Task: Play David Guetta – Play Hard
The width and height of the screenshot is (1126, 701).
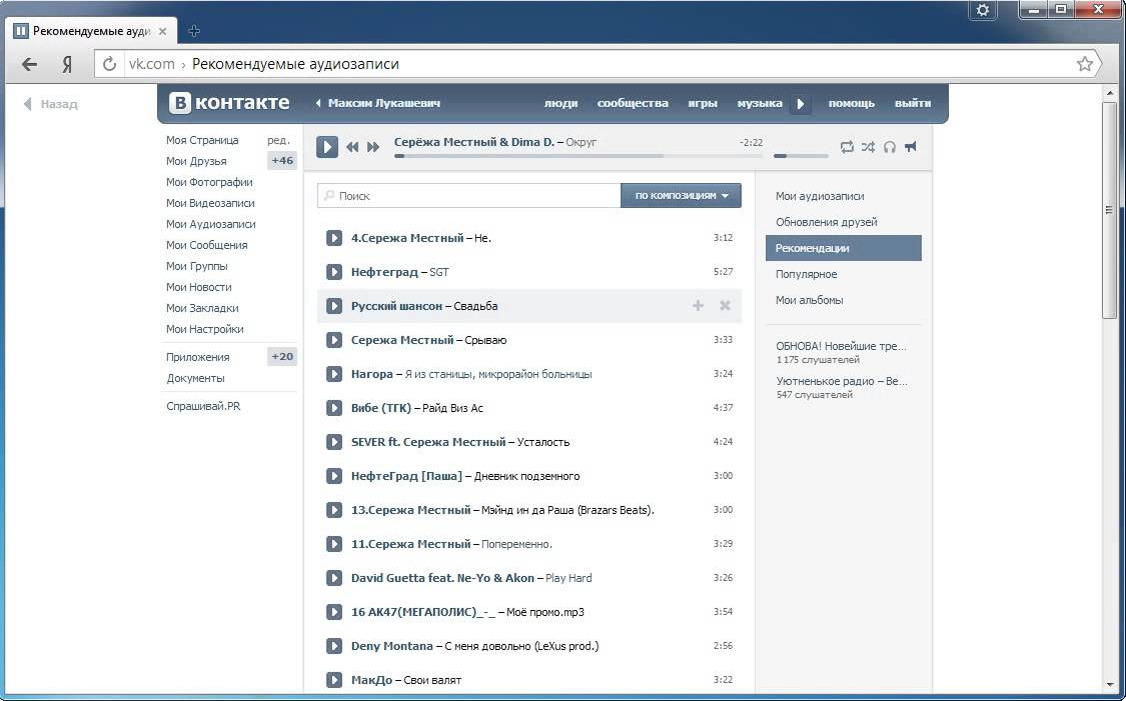Action: pos(334,577)
